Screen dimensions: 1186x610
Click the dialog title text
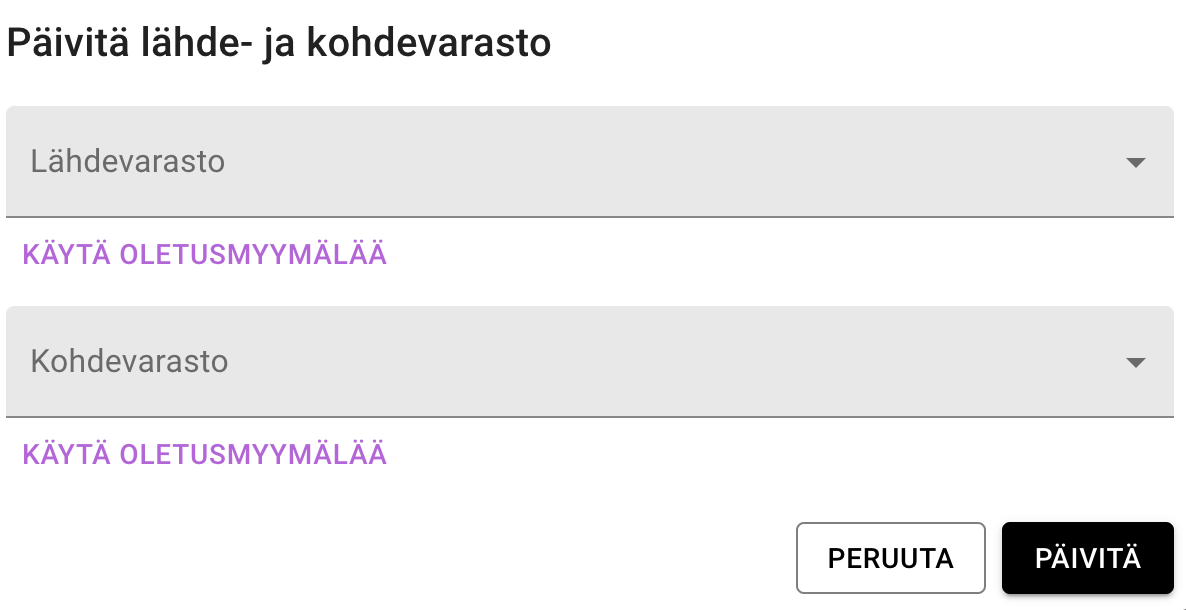tap(279, 43)
